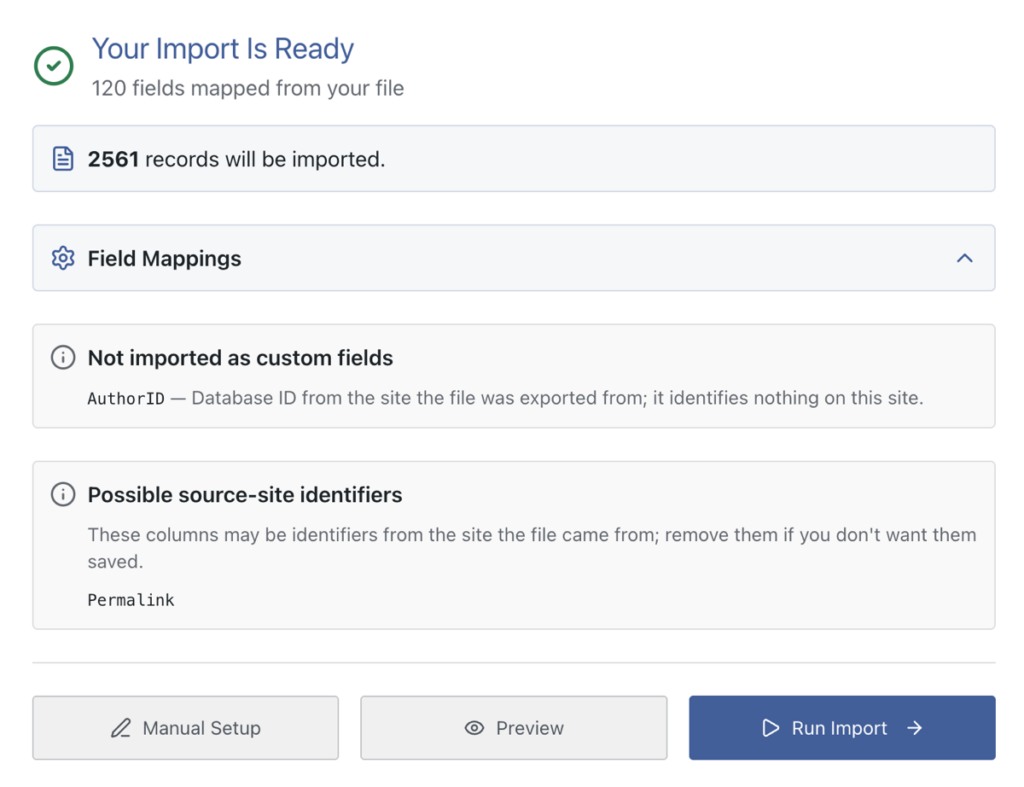Click 'Possible source-site identifiers' heading
The width and height of the screenshot is (1024, 787).
(x=245, y=495)
